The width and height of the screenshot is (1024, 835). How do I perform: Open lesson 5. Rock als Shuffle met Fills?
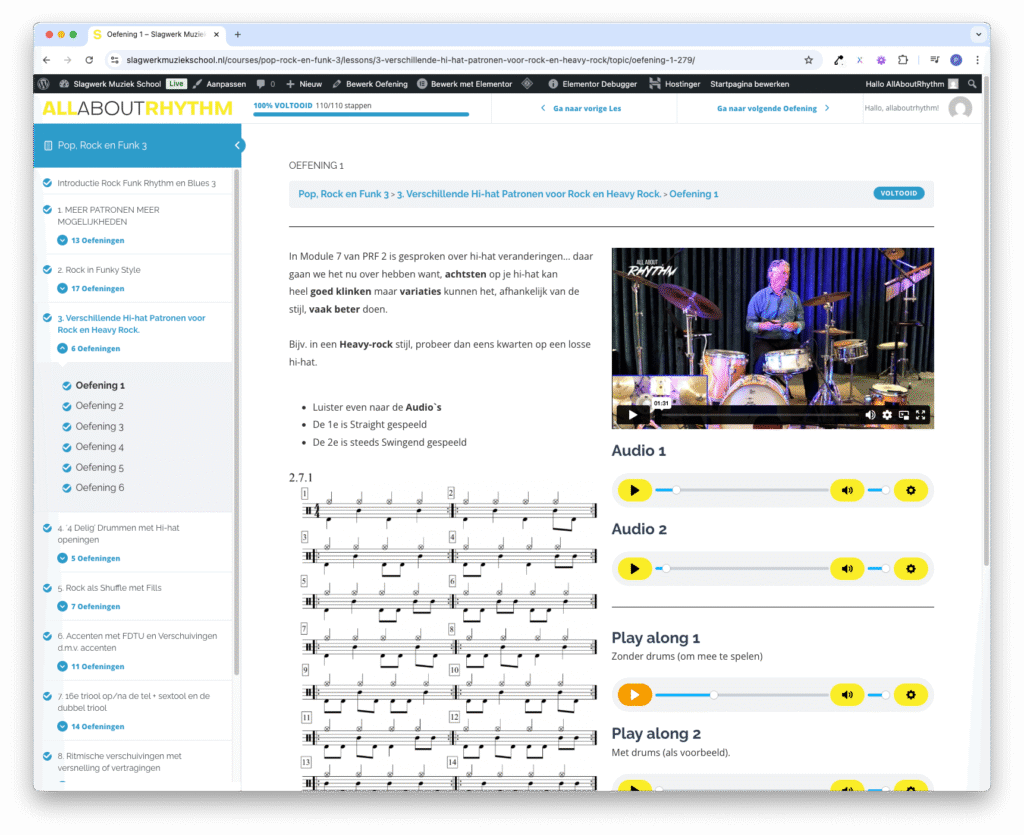[109, 588]
